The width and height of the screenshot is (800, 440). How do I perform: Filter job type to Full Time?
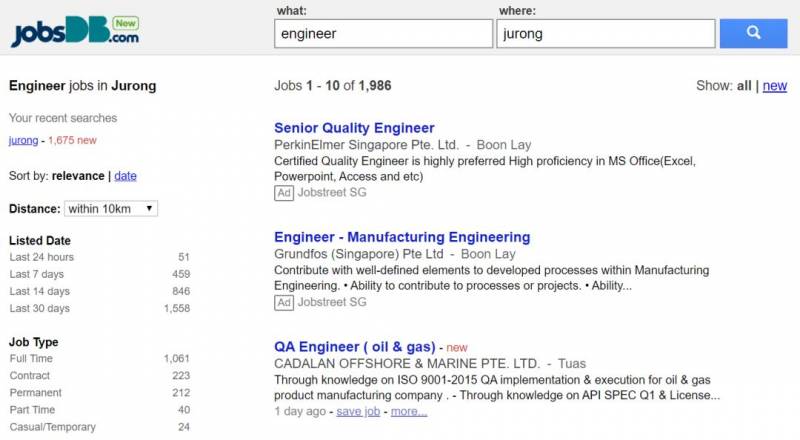pos(31,359)
